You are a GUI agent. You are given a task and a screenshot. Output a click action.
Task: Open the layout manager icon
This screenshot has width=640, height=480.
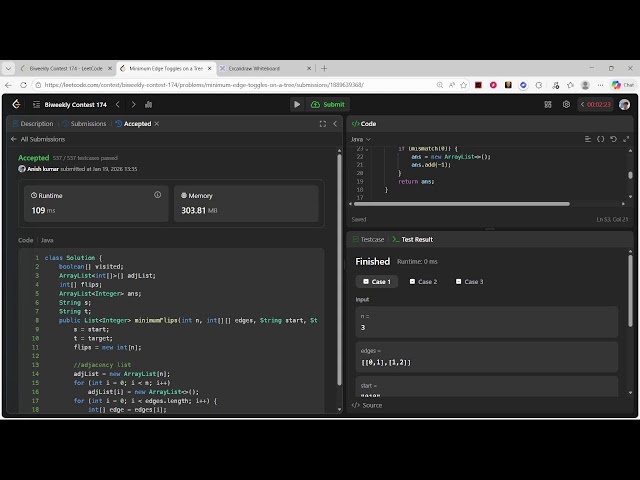pyautogui.click(x=548, y=104)
